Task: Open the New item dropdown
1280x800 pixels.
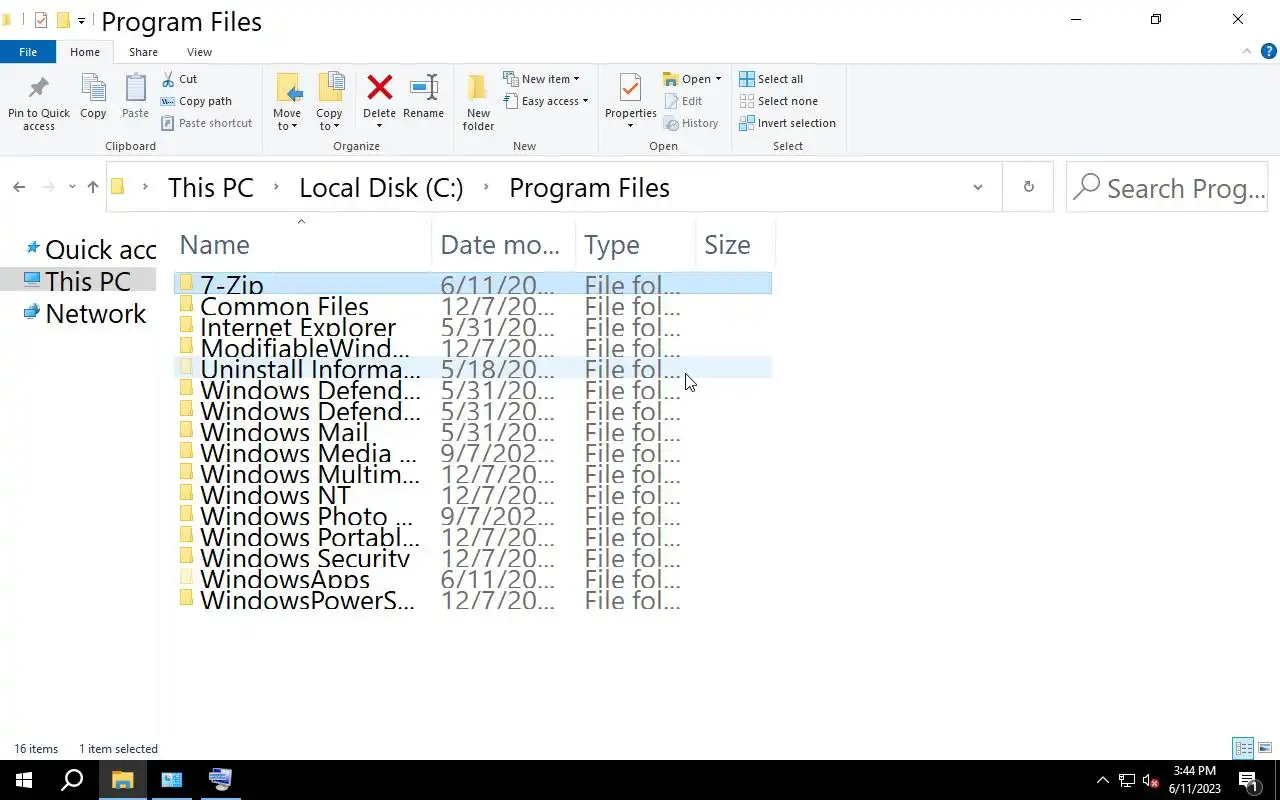Action: coord(541,79)
